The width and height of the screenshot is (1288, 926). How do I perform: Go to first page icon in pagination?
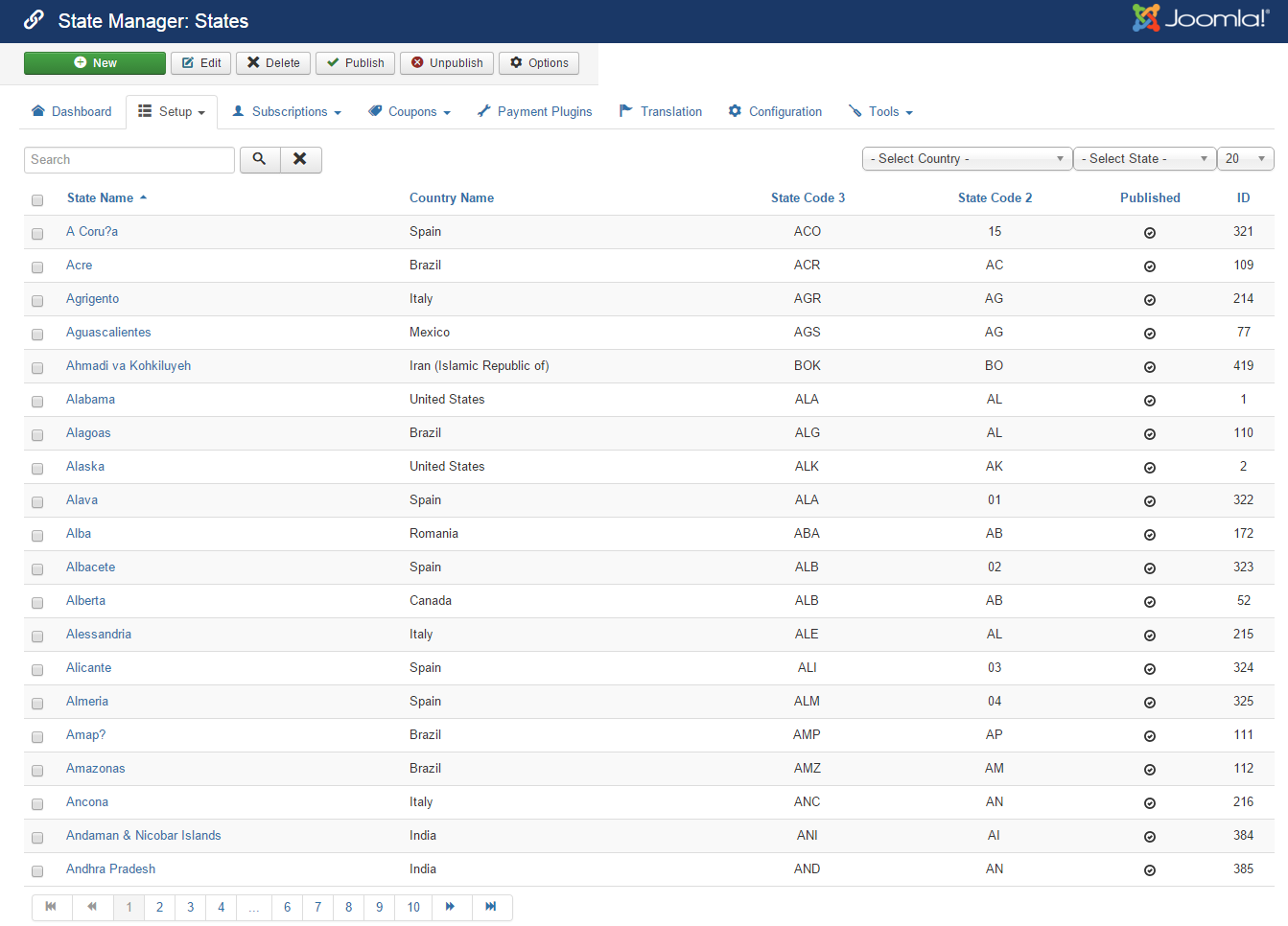[x=52, y=907]
